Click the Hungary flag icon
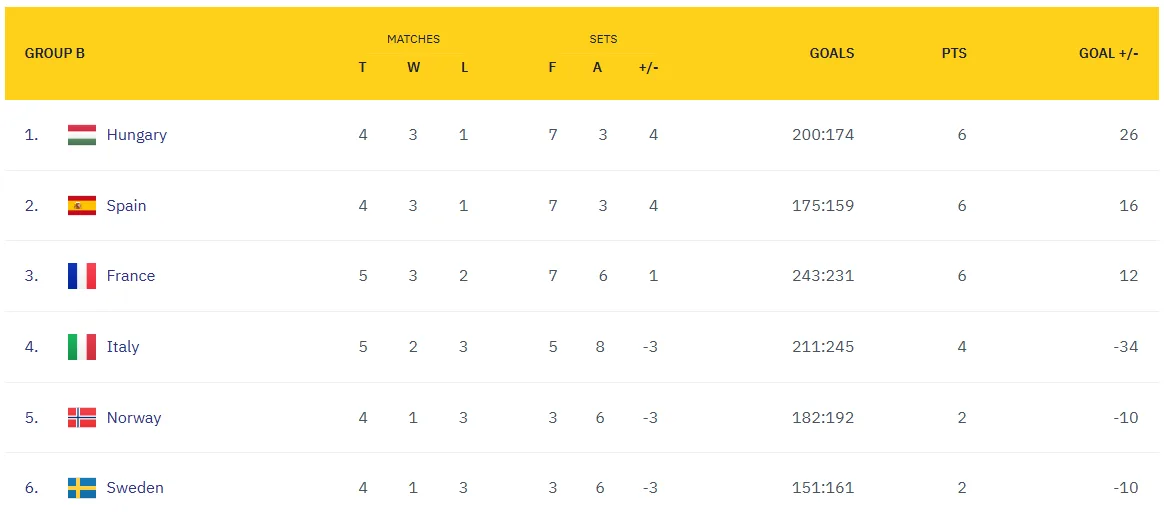1164x523 pixels. coord(82,135)
